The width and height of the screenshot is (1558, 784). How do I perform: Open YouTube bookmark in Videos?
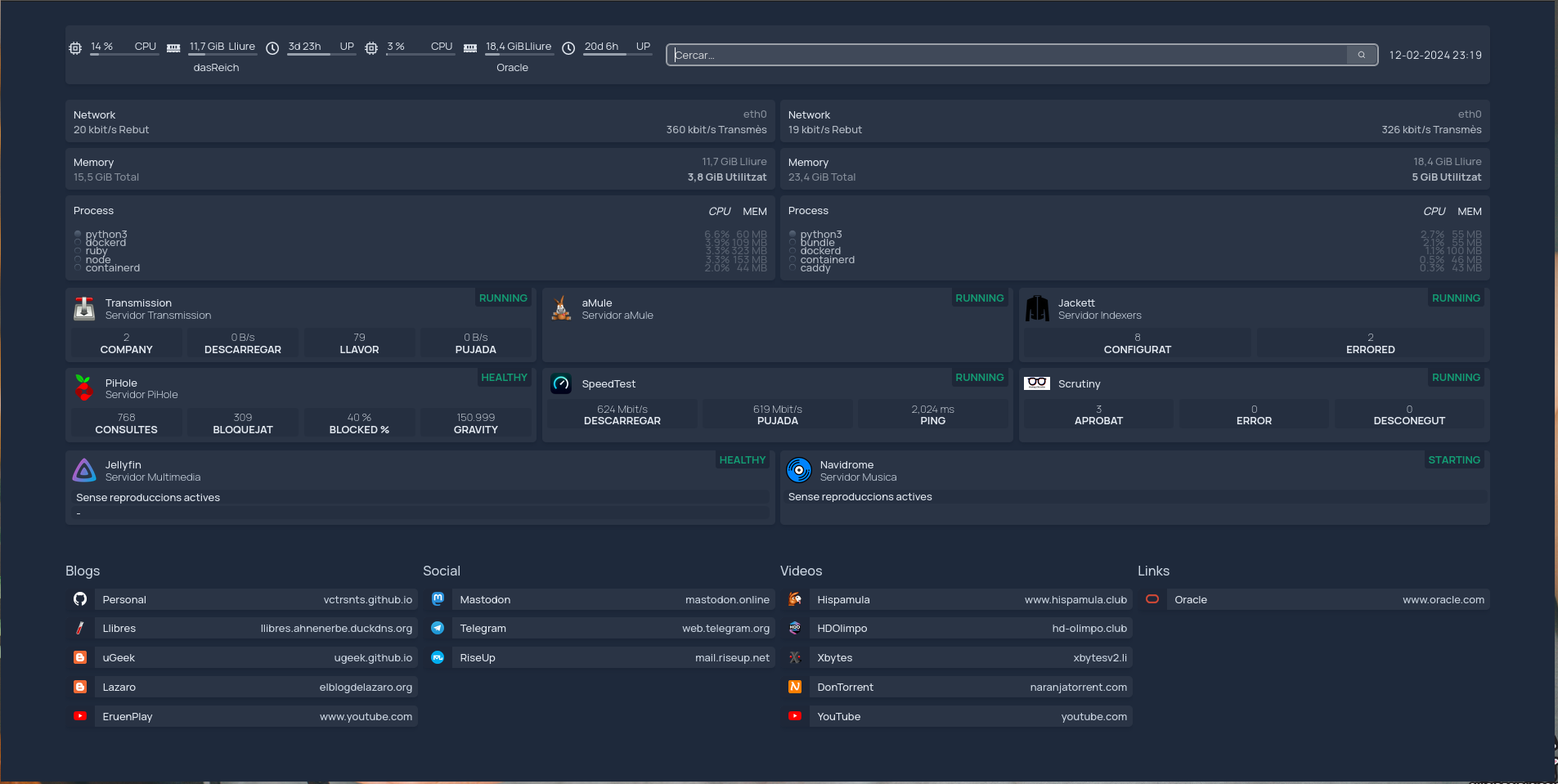click(971, 717)
